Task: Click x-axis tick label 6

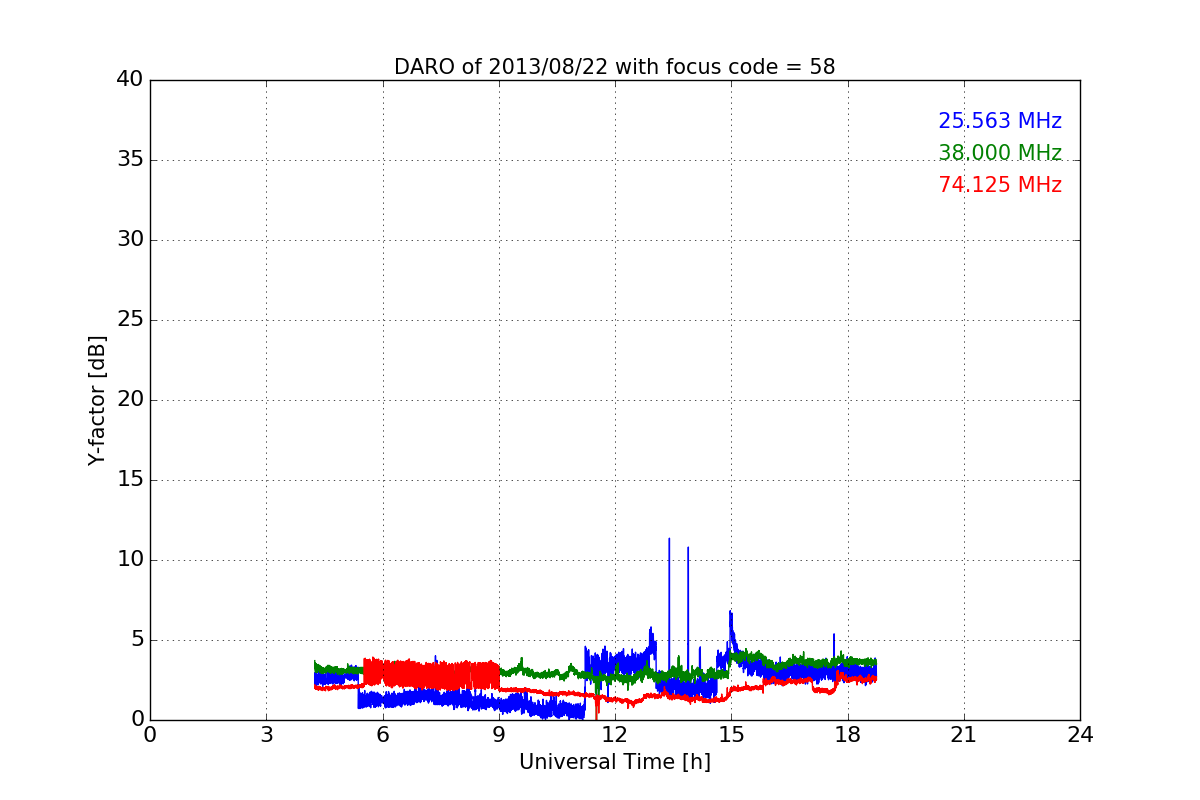Action: 382,735
